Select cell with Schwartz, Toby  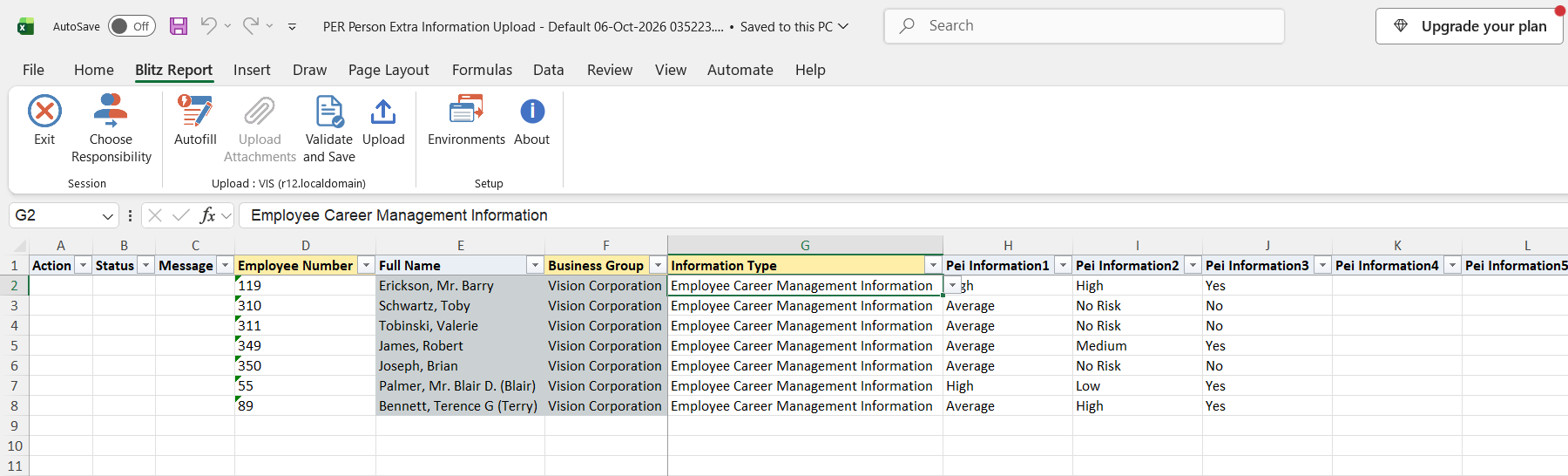[460, 305]
